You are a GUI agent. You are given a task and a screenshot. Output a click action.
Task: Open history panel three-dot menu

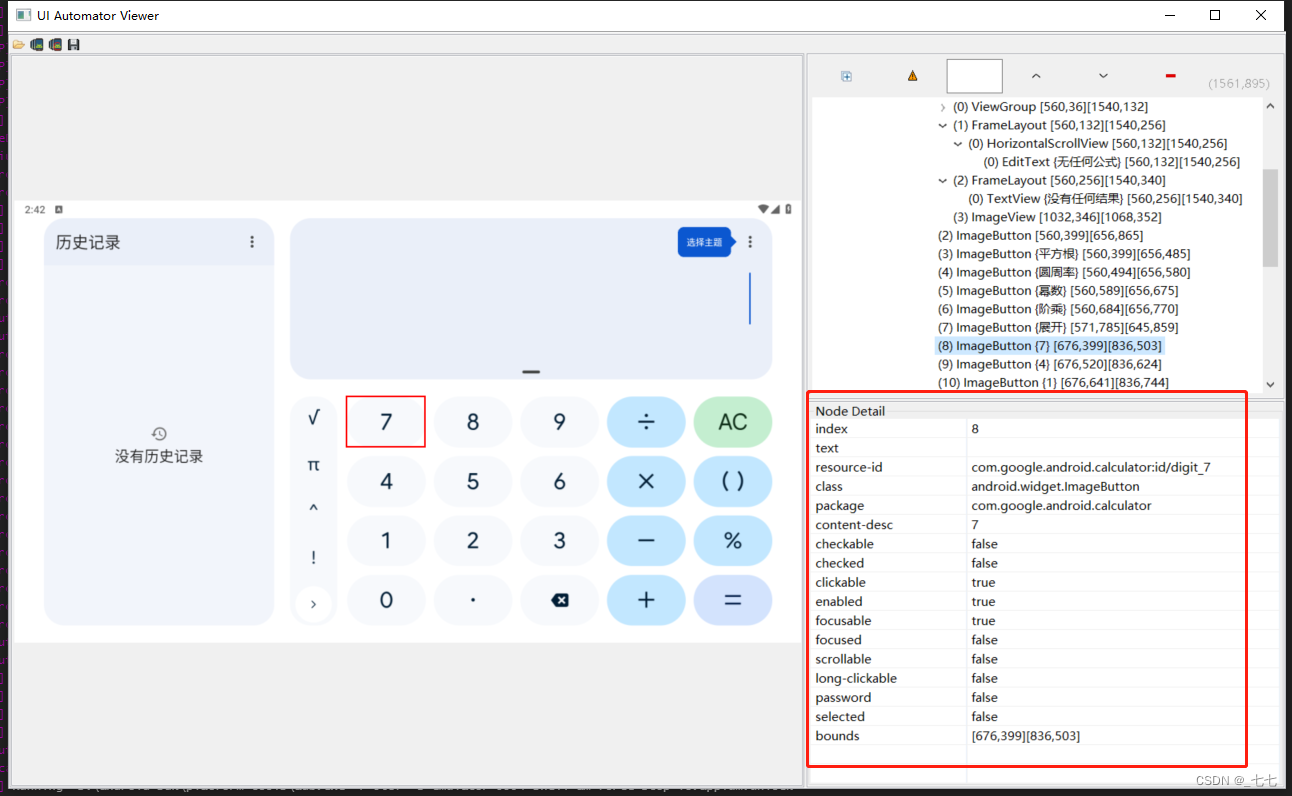(x=252, y=242)
